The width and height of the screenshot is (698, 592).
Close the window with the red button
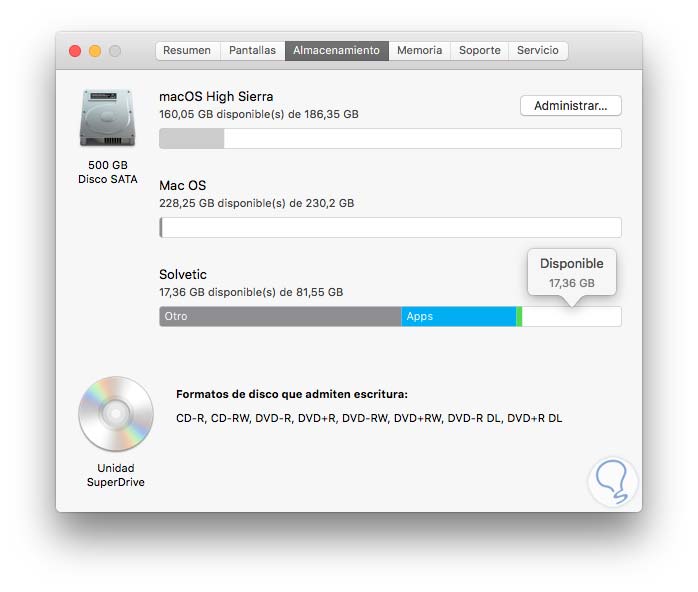coord(75,51)
